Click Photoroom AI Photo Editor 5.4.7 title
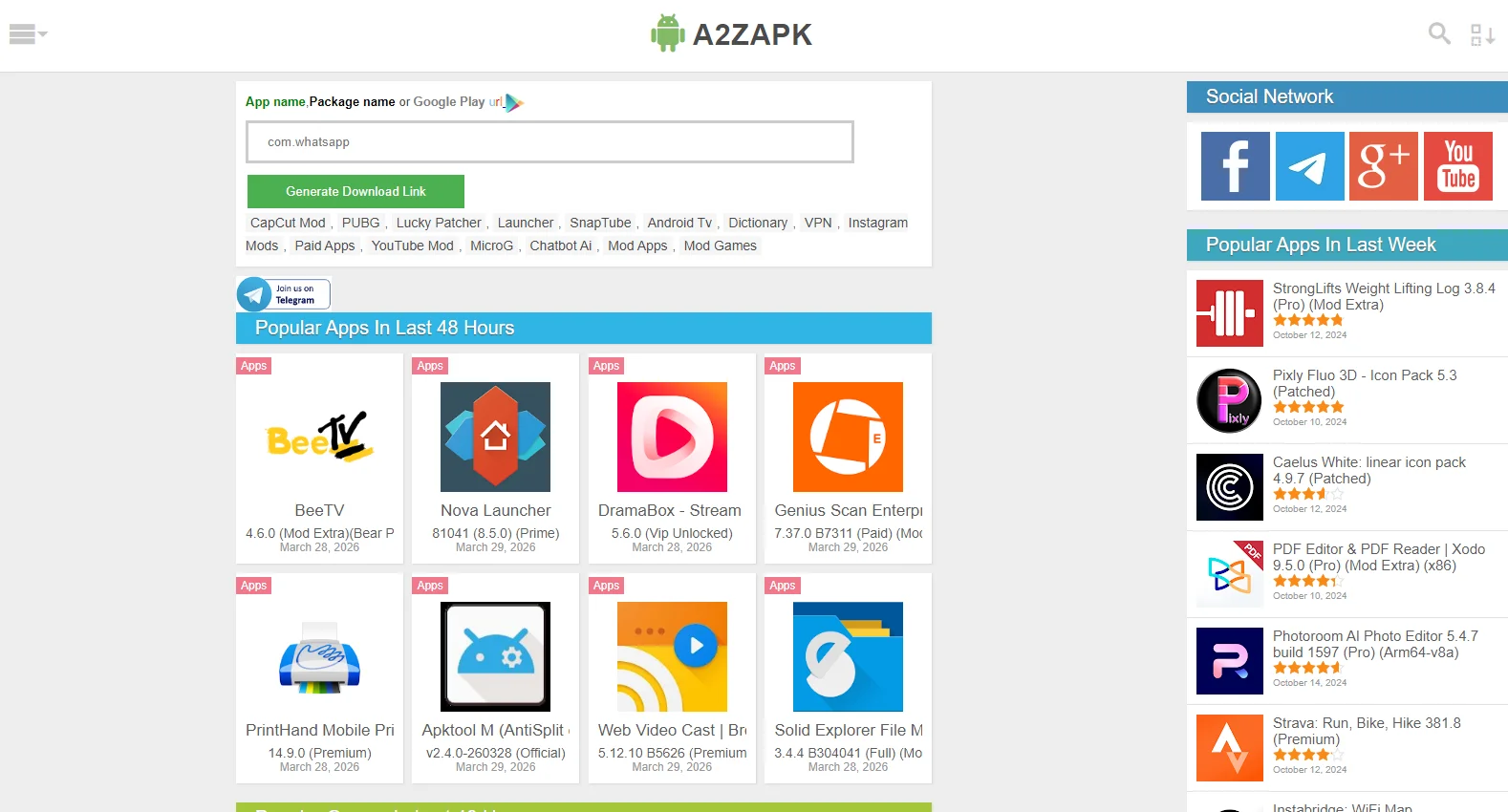Image resolution: width=1508 pixels, height=812 pixels. pos(1375,644)
